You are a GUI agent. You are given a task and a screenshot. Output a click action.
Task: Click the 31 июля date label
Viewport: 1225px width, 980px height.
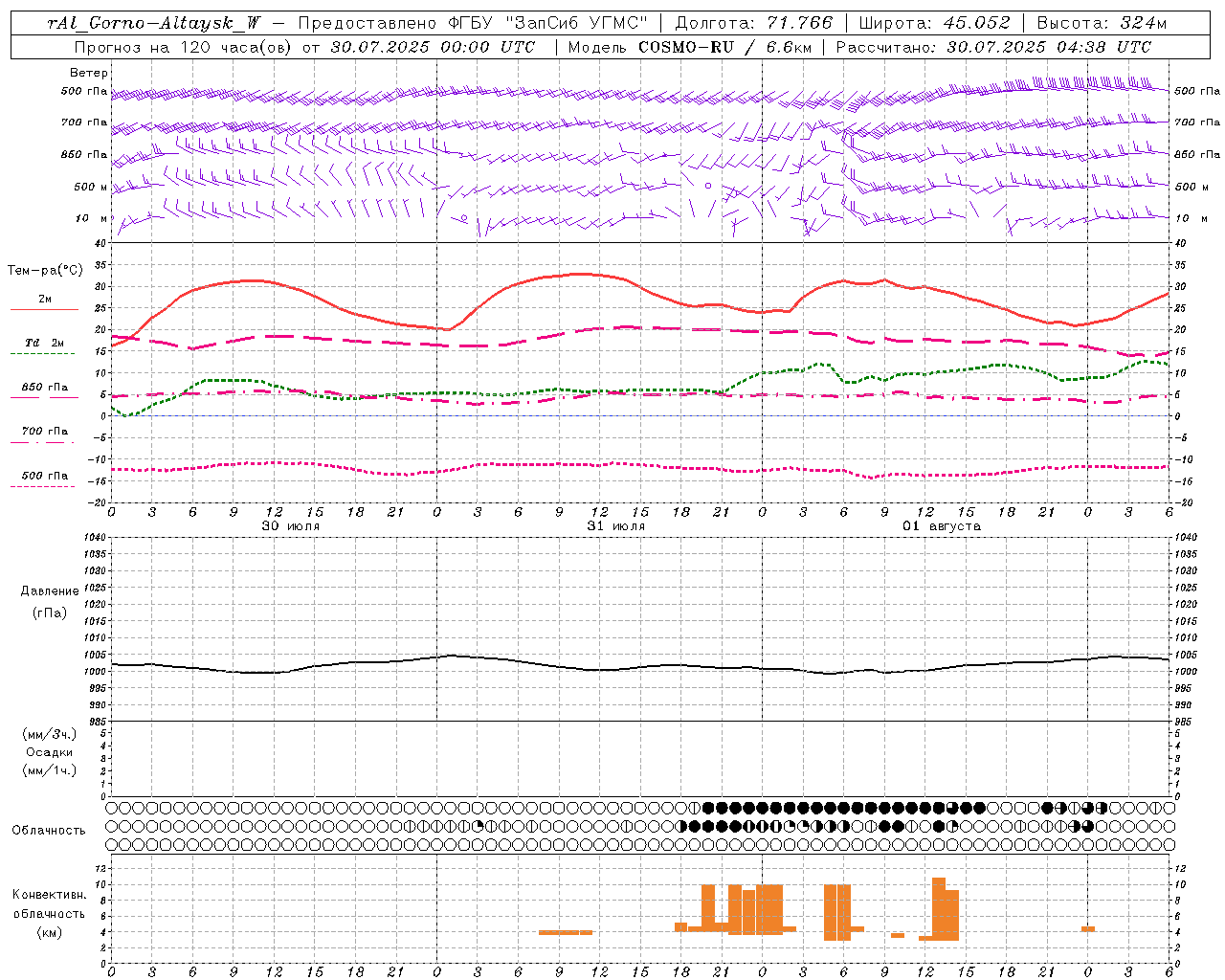[616, 526]
